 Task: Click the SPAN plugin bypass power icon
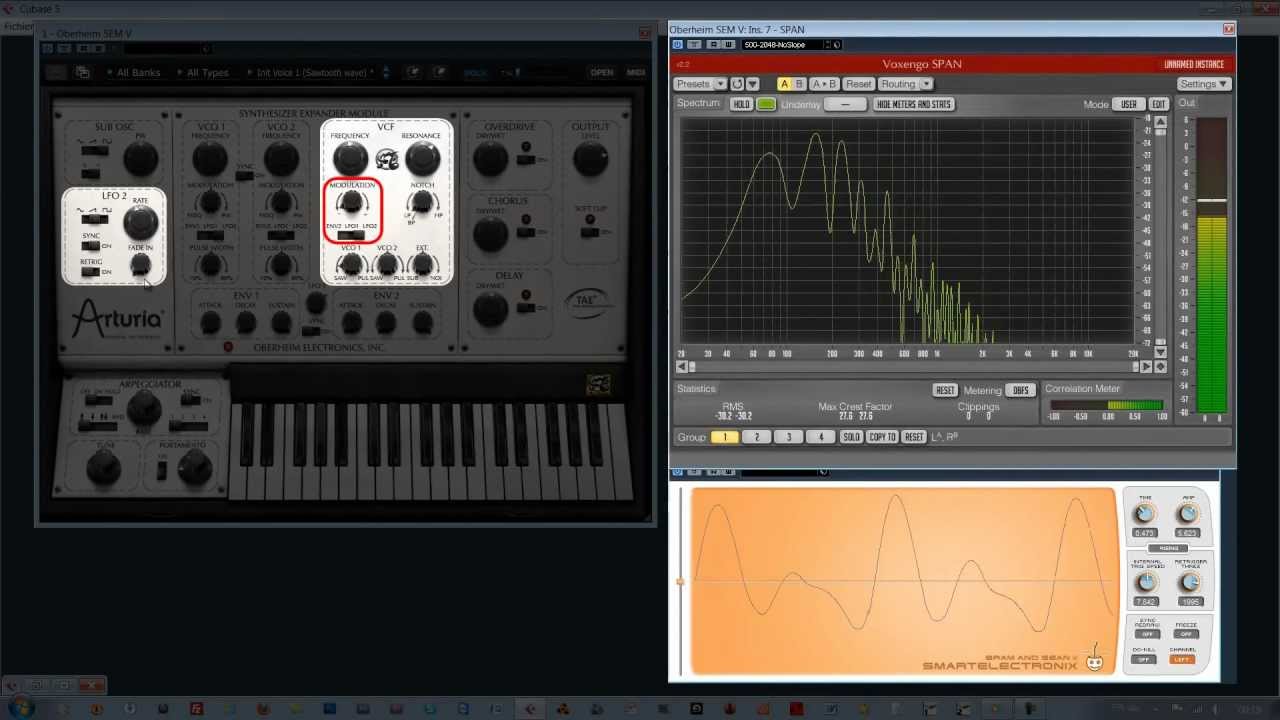coord(678,44)
